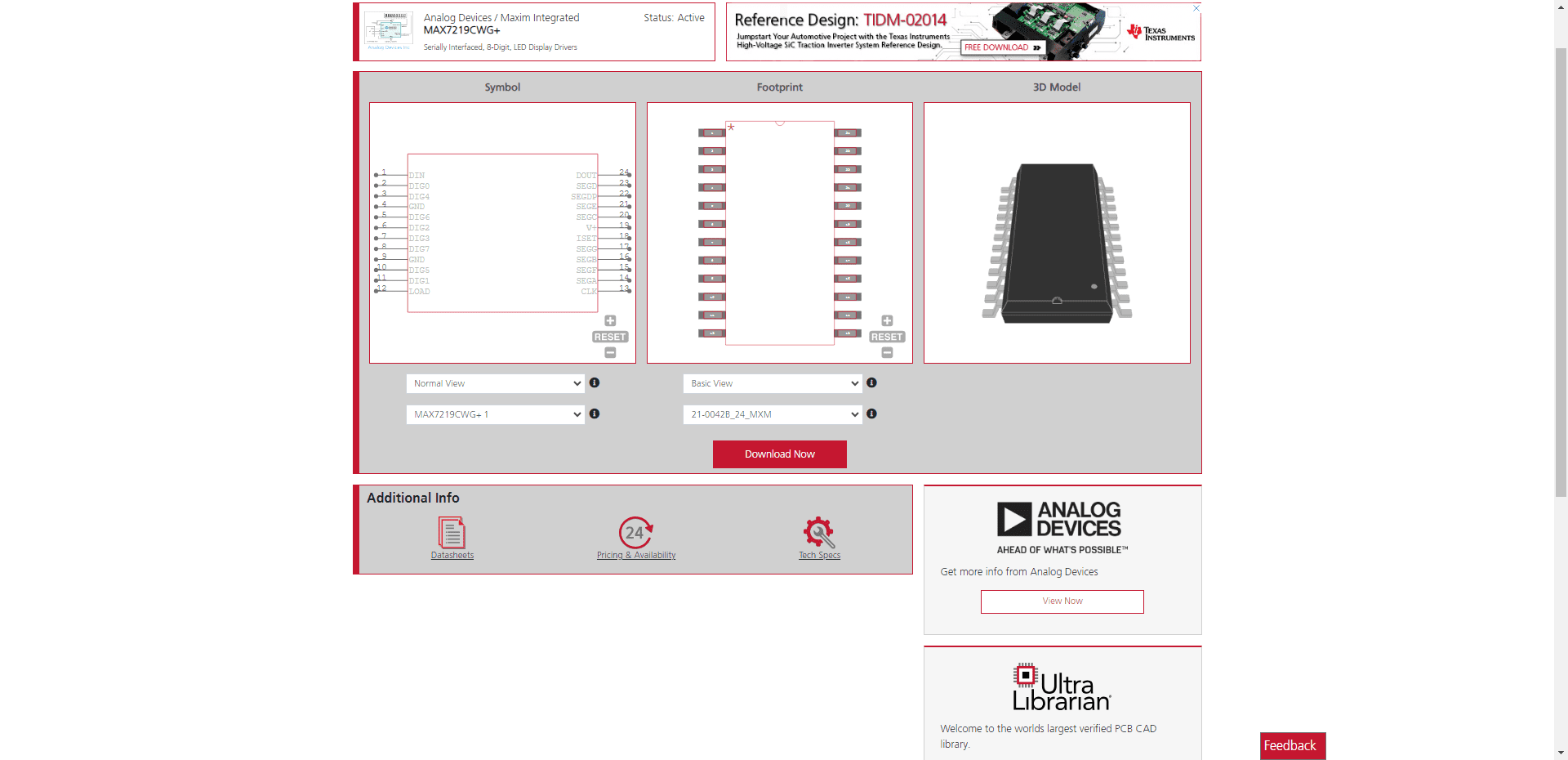Viewport: 1568px width, 760px height.
Task: Click the LOAD pin label in symbol
Action: pos(419,292)
